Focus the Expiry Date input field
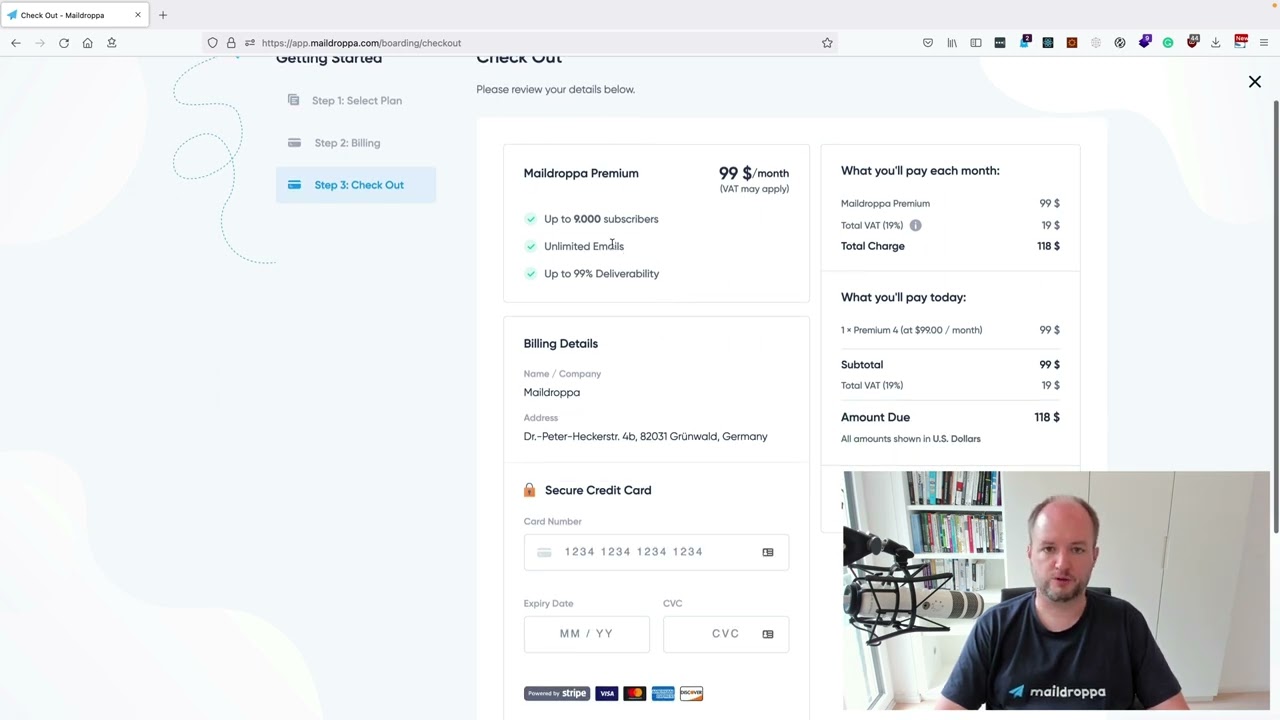 tap(586, 634)
